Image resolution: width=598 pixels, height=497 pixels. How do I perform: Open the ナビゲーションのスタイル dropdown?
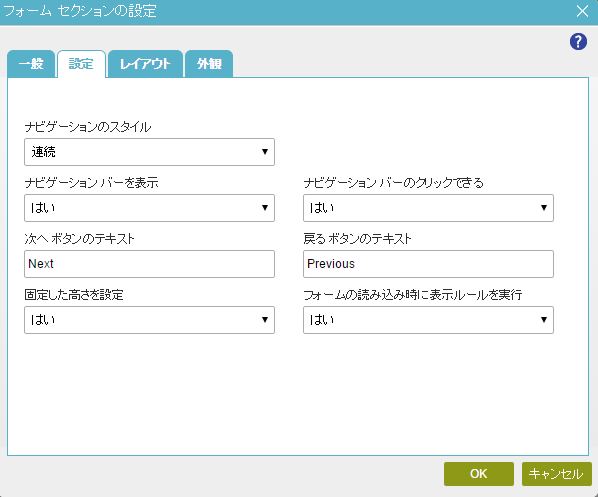click(150, 152)
